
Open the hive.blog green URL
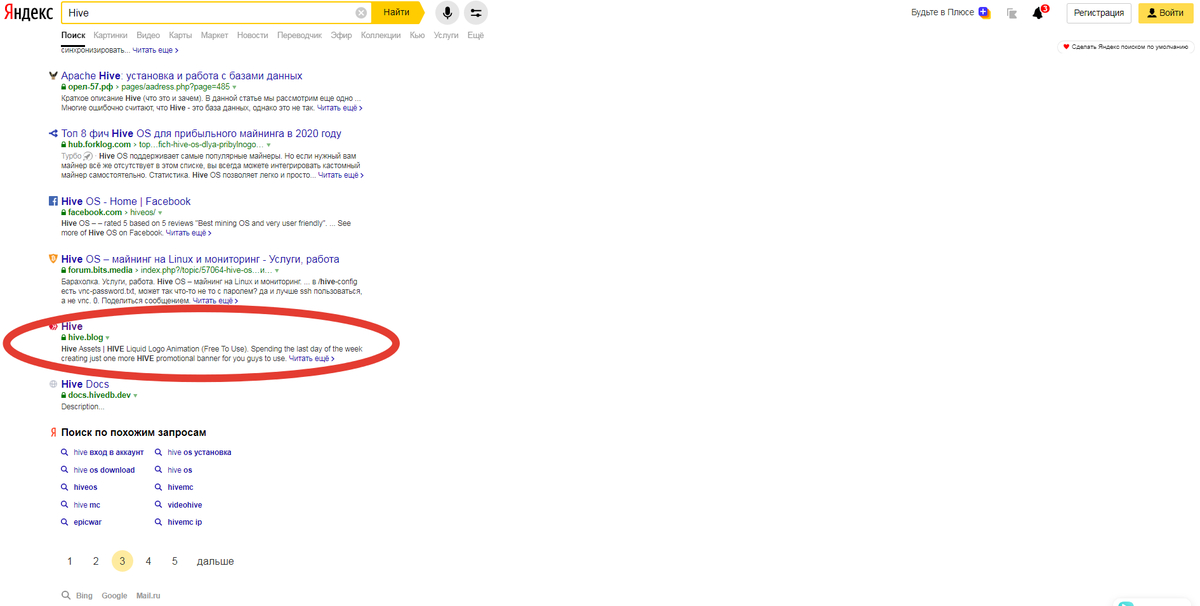[x=85, y=338]
